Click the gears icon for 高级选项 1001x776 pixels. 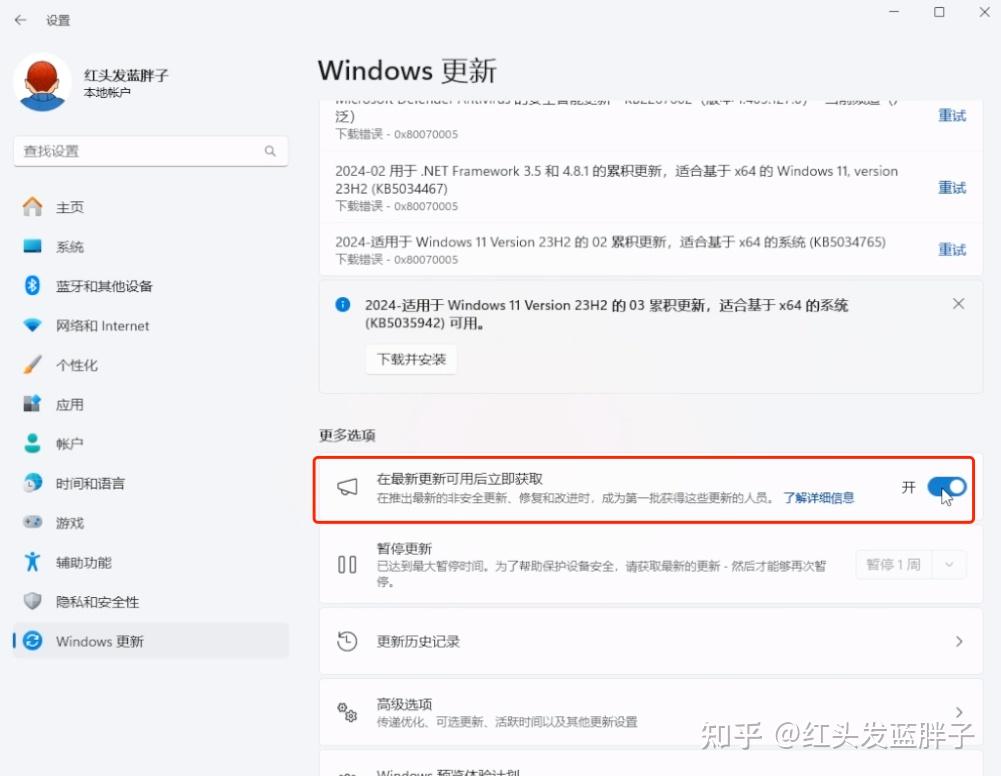(x=347, y=712)
